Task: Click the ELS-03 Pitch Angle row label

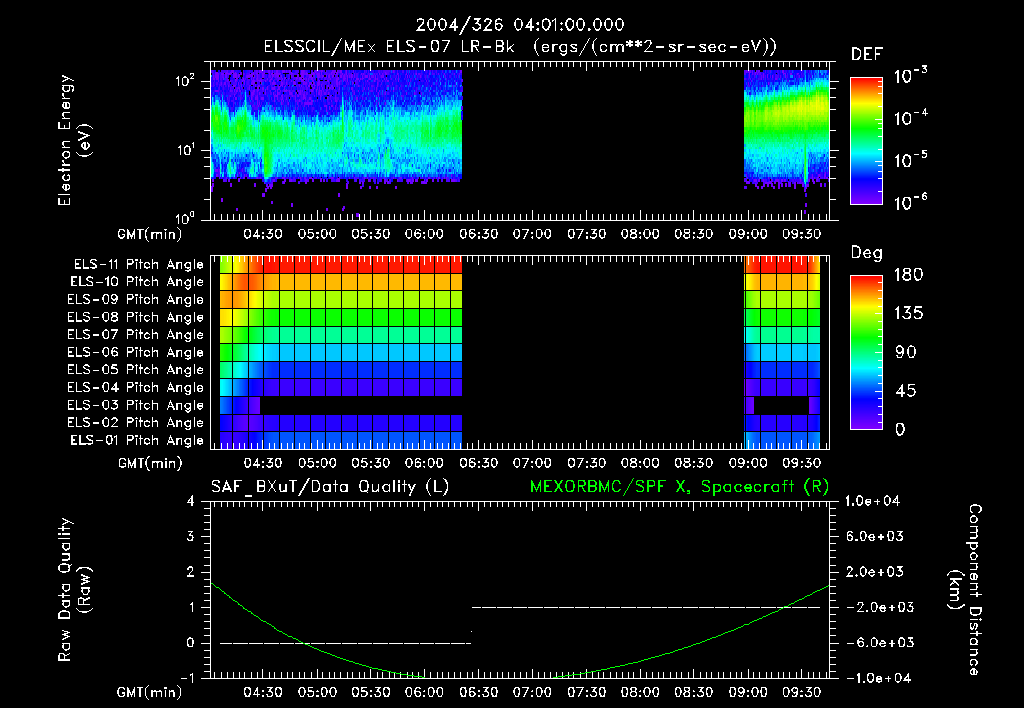Action: pyautogui.click(x=136, y=406)
